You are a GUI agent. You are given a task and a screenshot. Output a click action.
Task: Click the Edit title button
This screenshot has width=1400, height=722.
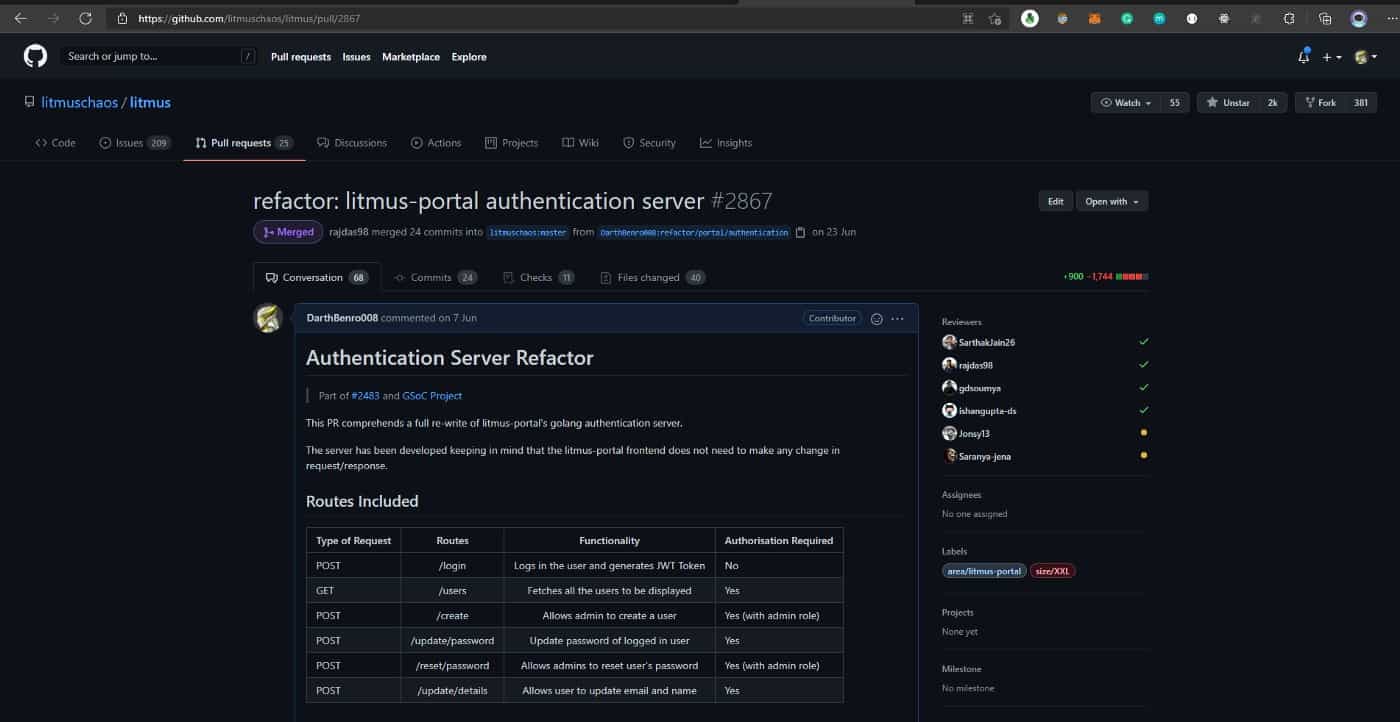pos(1055,201)
